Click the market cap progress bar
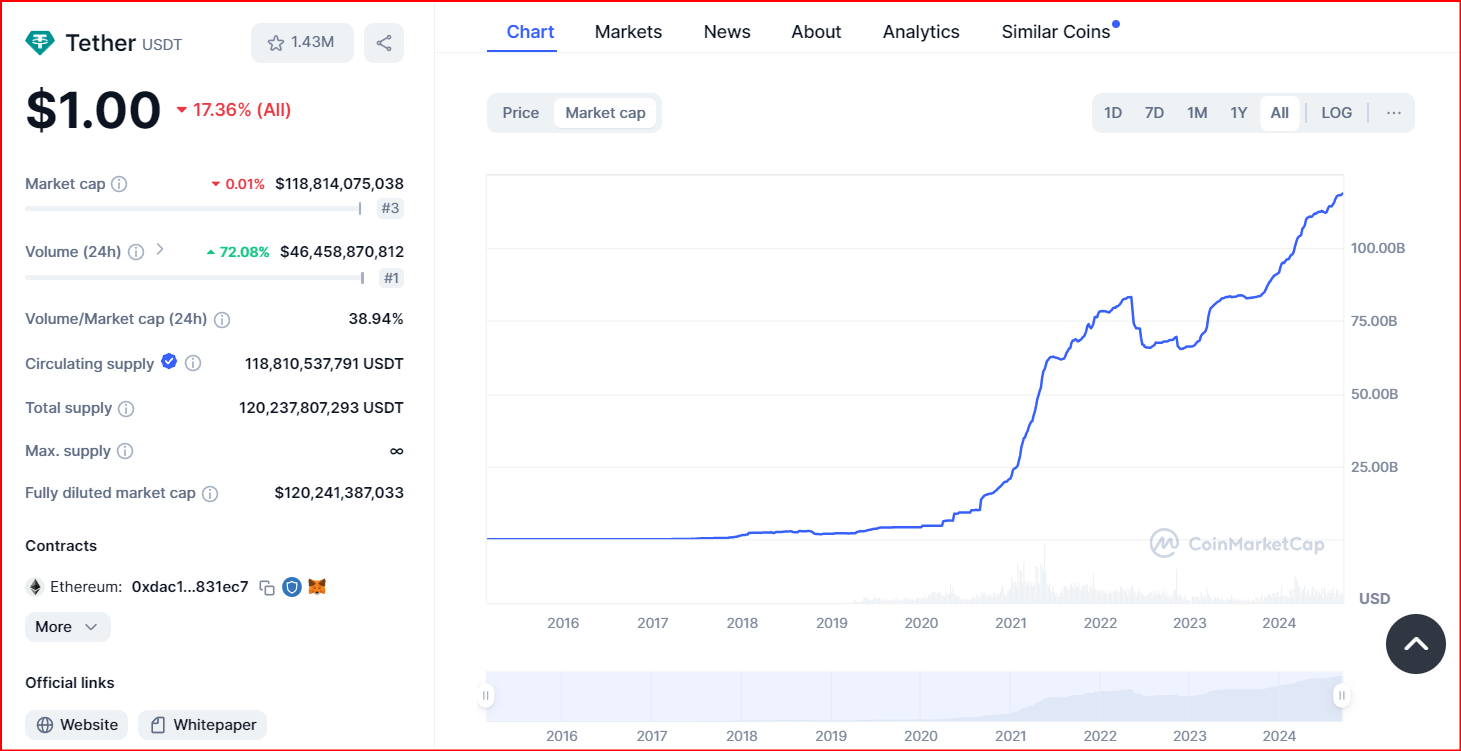The width and height of the screenshot is (1461, 751). point(193,209)
